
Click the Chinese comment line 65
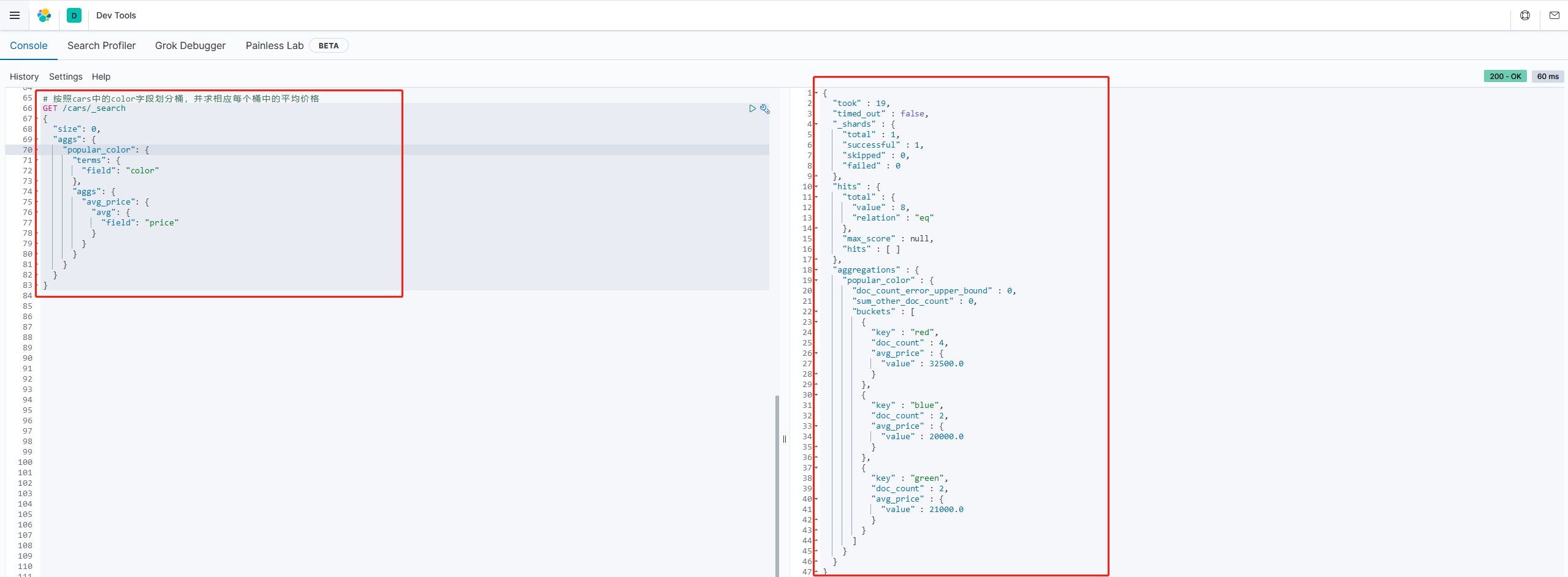(181, 98)
